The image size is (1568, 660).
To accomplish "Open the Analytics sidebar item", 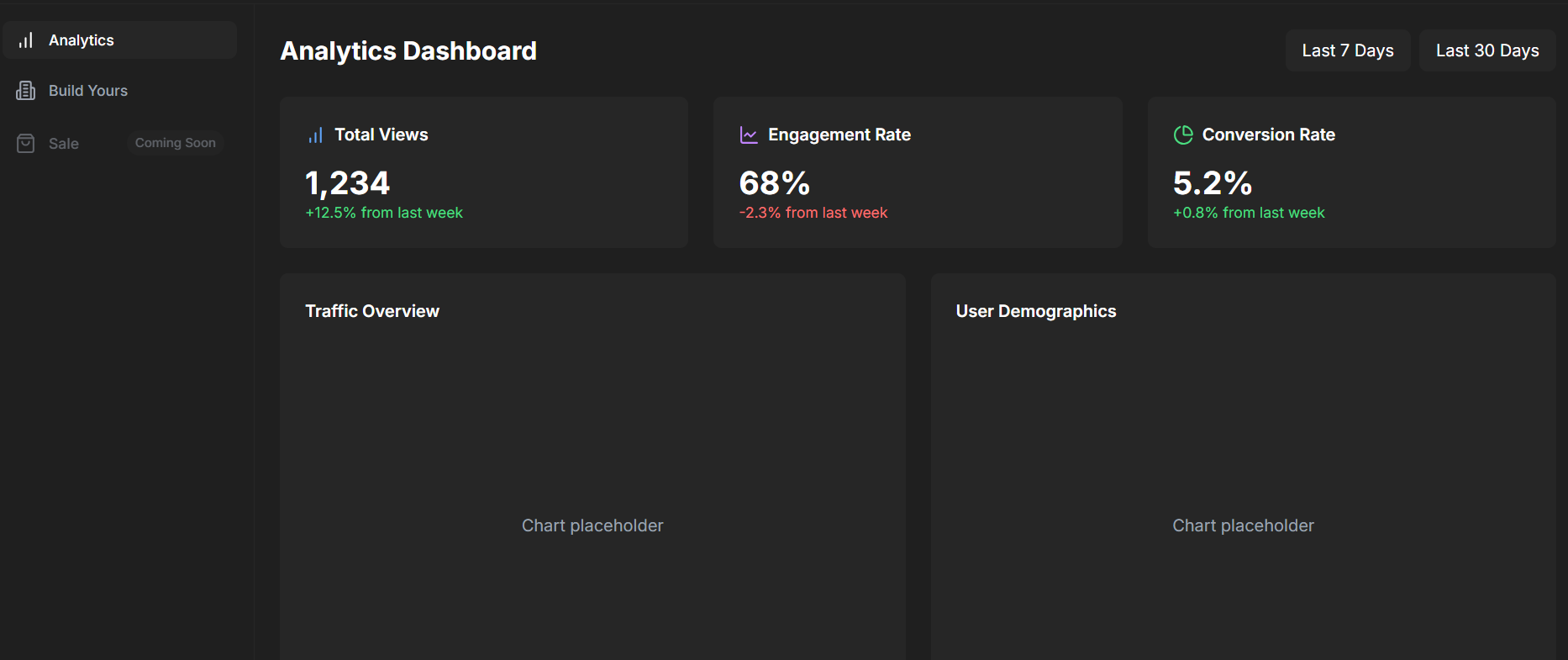I will click(119, 40).
